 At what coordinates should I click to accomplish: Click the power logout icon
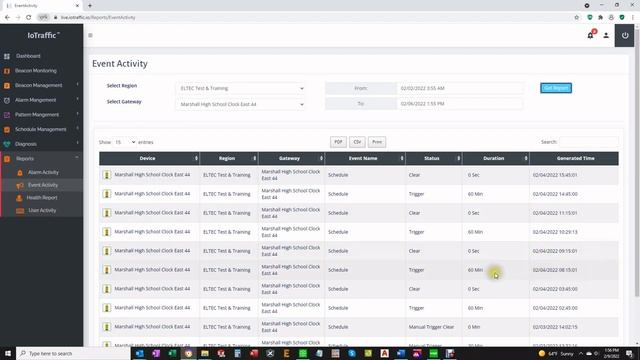[625, 36]
